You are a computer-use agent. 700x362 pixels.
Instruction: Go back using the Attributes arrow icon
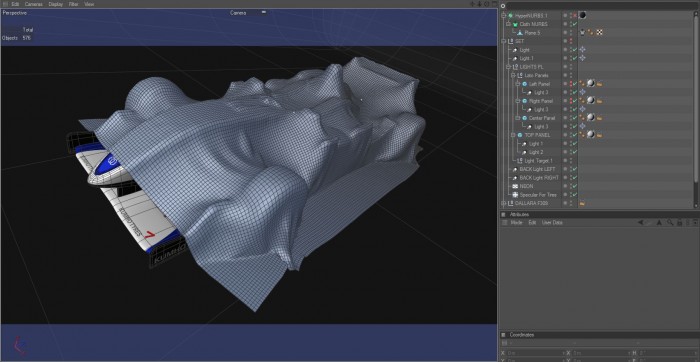tap(640, 222)
